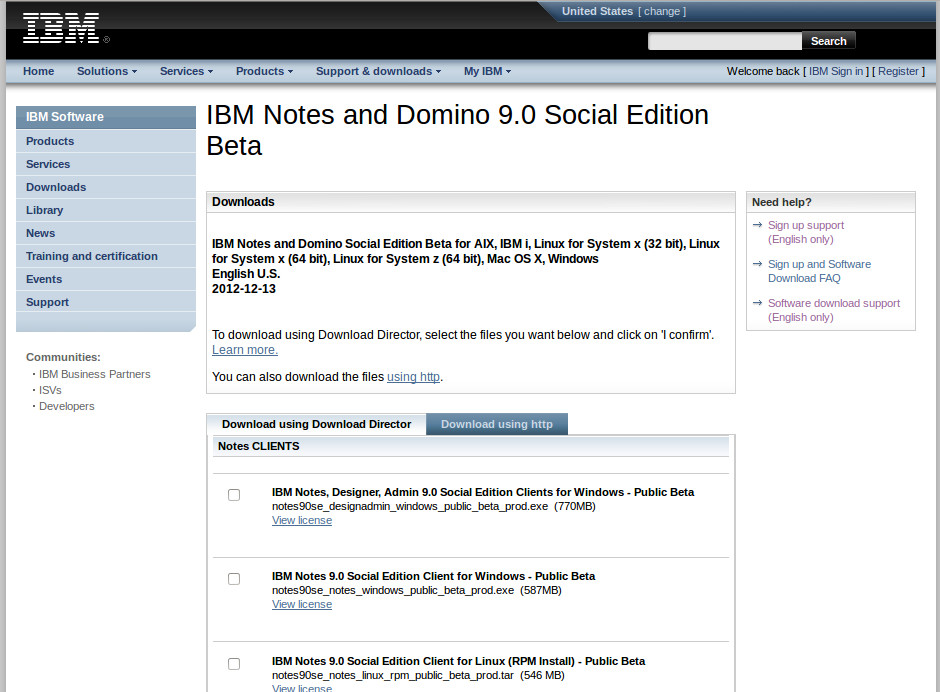
Task: Visit IBM Business Partners community
Action: point(95,374)
